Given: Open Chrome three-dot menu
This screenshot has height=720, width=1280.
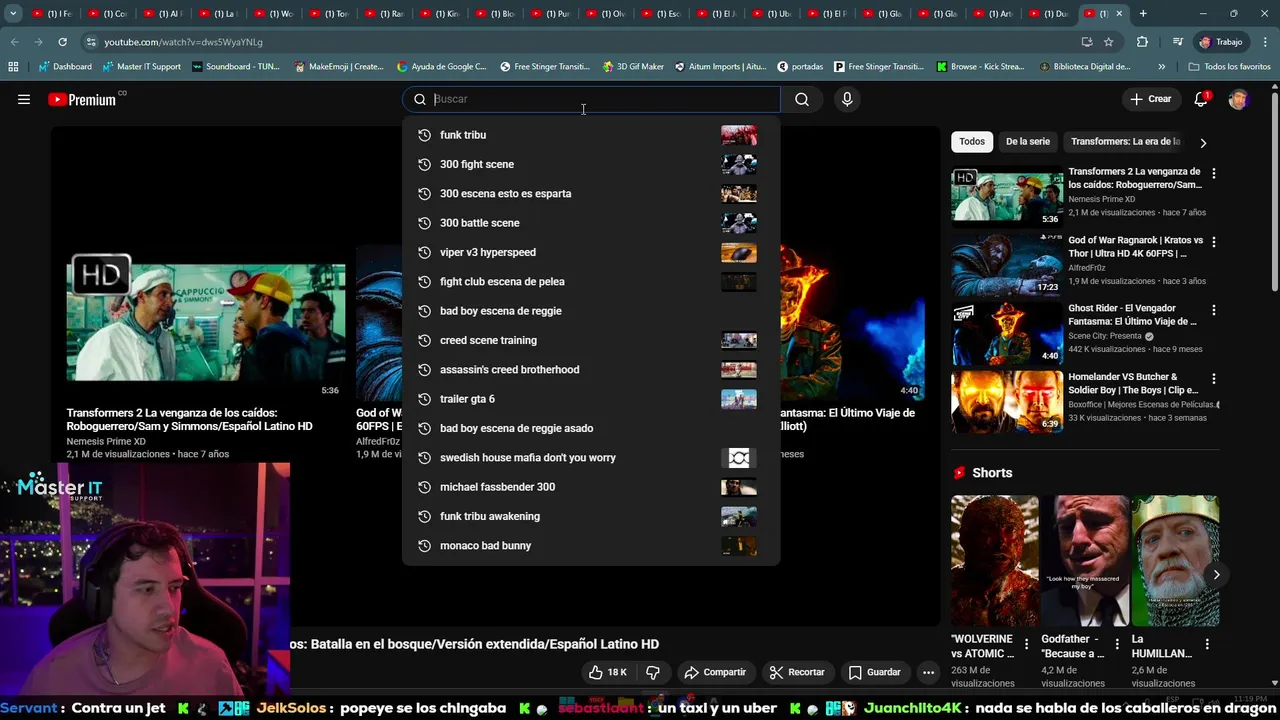Looking at the screenshot, I should coord(1265,42).
